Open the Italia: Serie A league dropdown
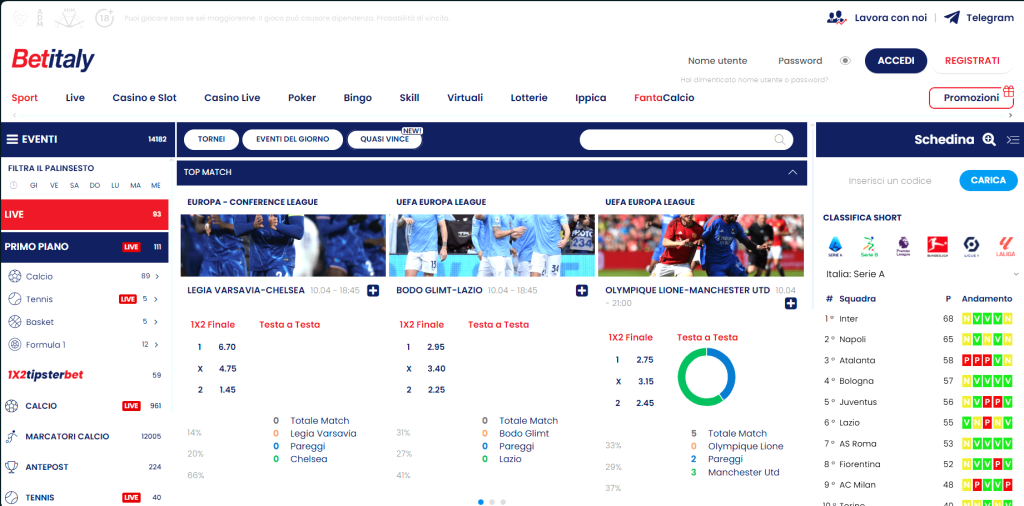 click(x=921, y=274)
